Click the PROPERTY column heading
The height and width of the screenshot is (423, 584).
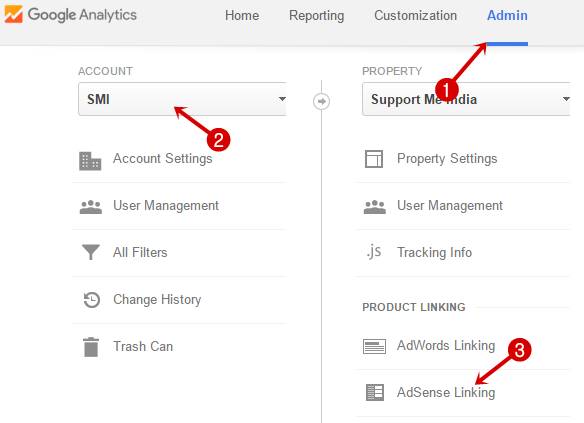pos(392,71)
